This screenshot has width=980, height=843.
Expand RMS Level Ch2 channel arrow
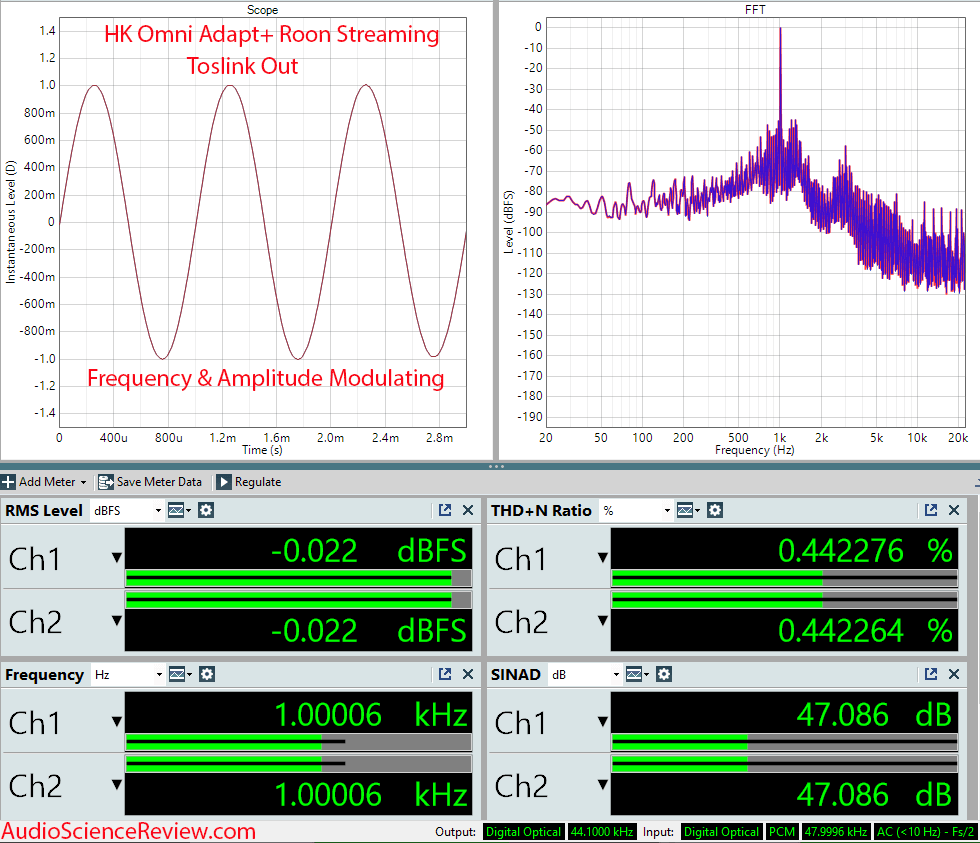[117, 621]
